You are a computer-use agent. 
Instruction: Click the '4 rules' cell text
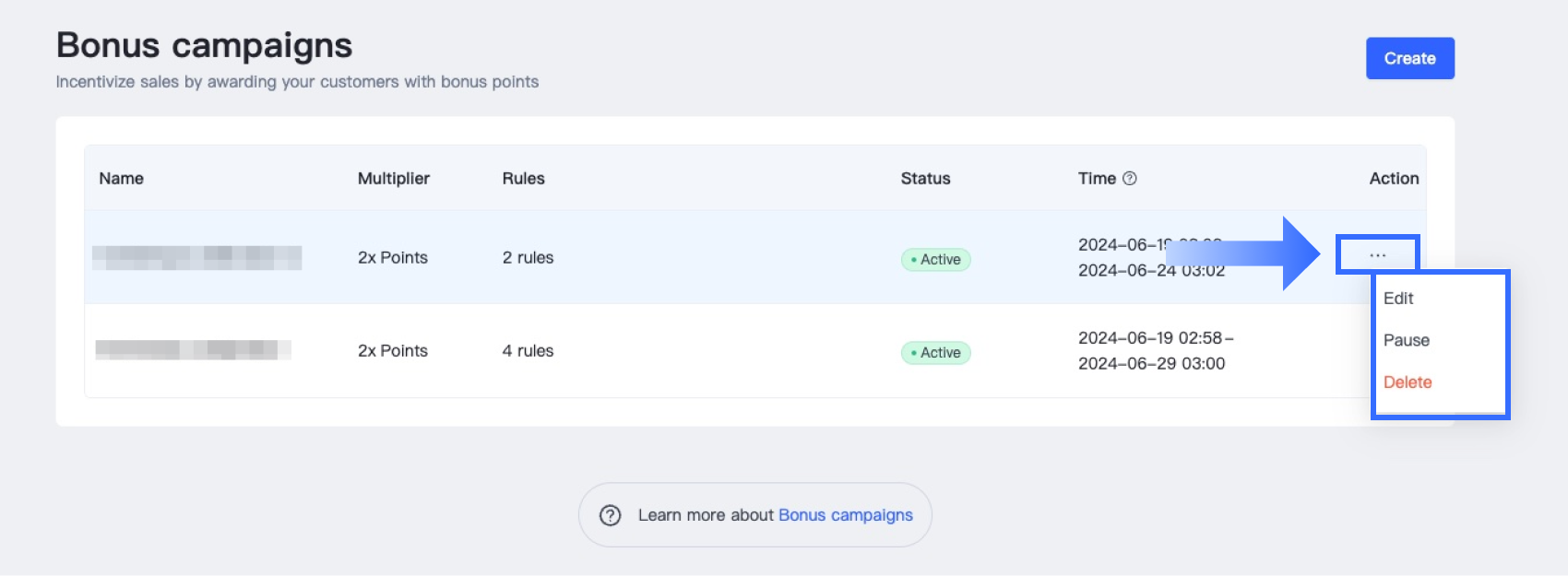[x=528, y=351]
